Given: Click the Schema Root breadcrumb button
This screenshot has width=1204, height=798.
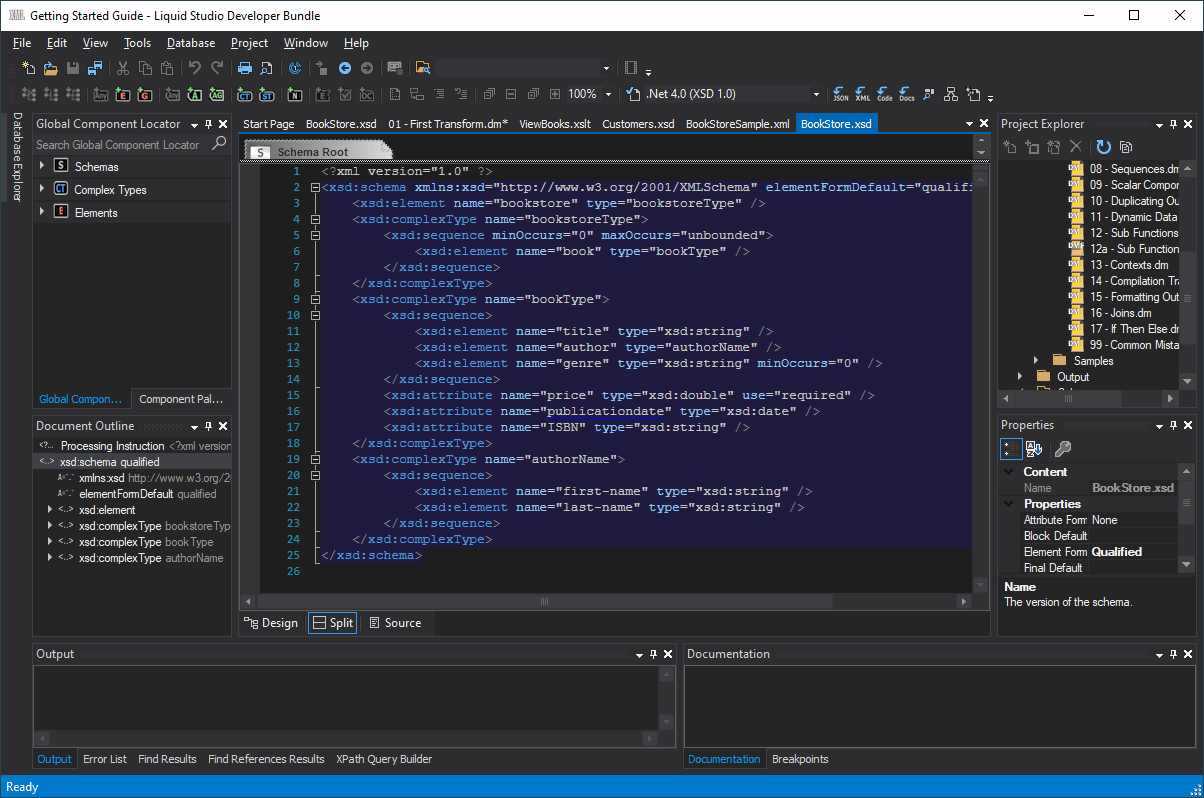Looking at the screenshot, I should 317,152.
